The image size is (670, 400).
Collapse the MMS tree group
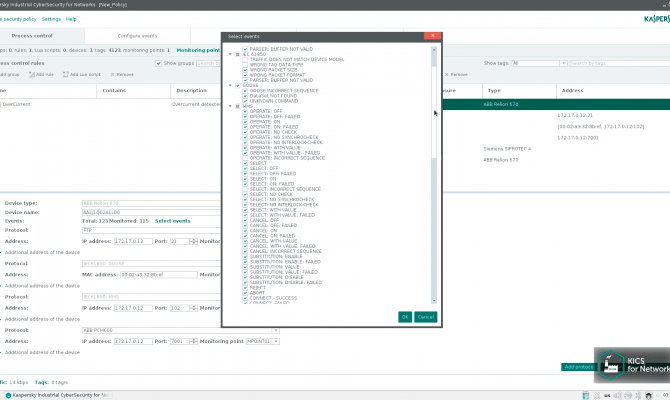click(x=230, y=106)
